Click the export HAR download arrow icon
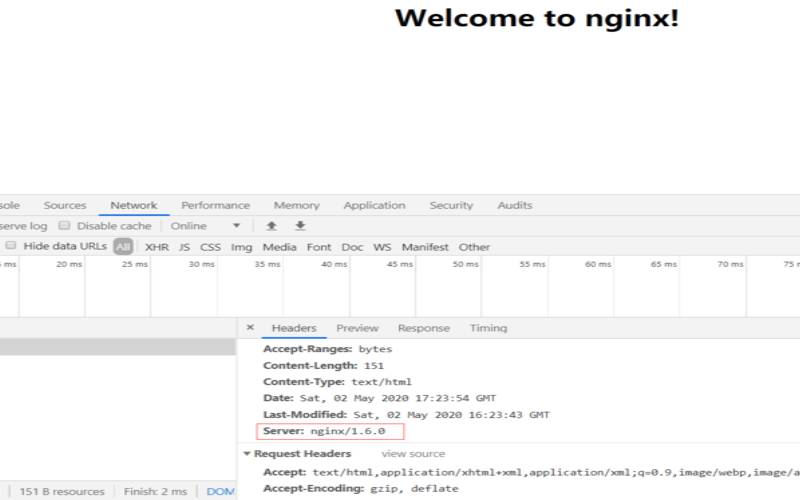 click(300, 226)
